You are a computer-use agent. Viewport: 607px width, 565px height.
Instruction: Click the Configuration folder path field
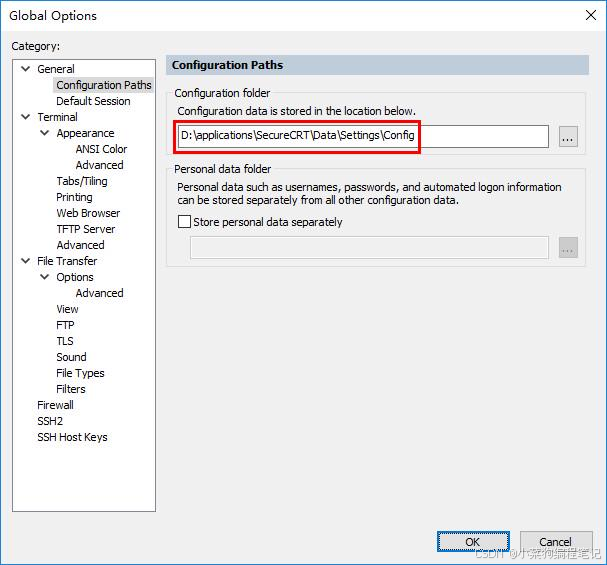363,136
